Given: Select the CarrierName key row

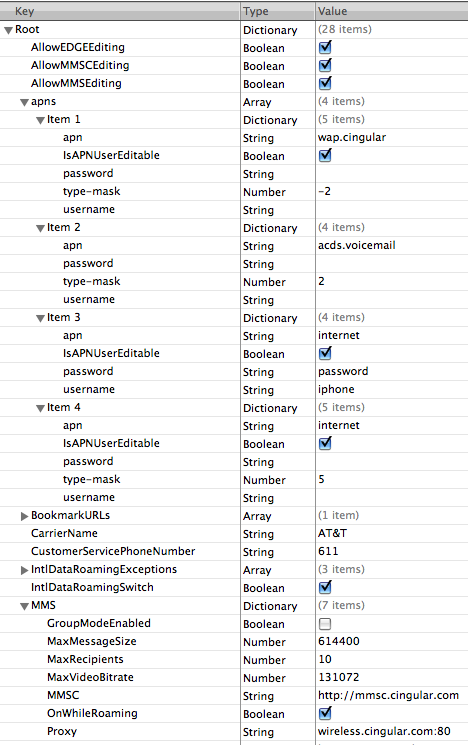Looking at the screenshot, I should (x=64, y=534).
